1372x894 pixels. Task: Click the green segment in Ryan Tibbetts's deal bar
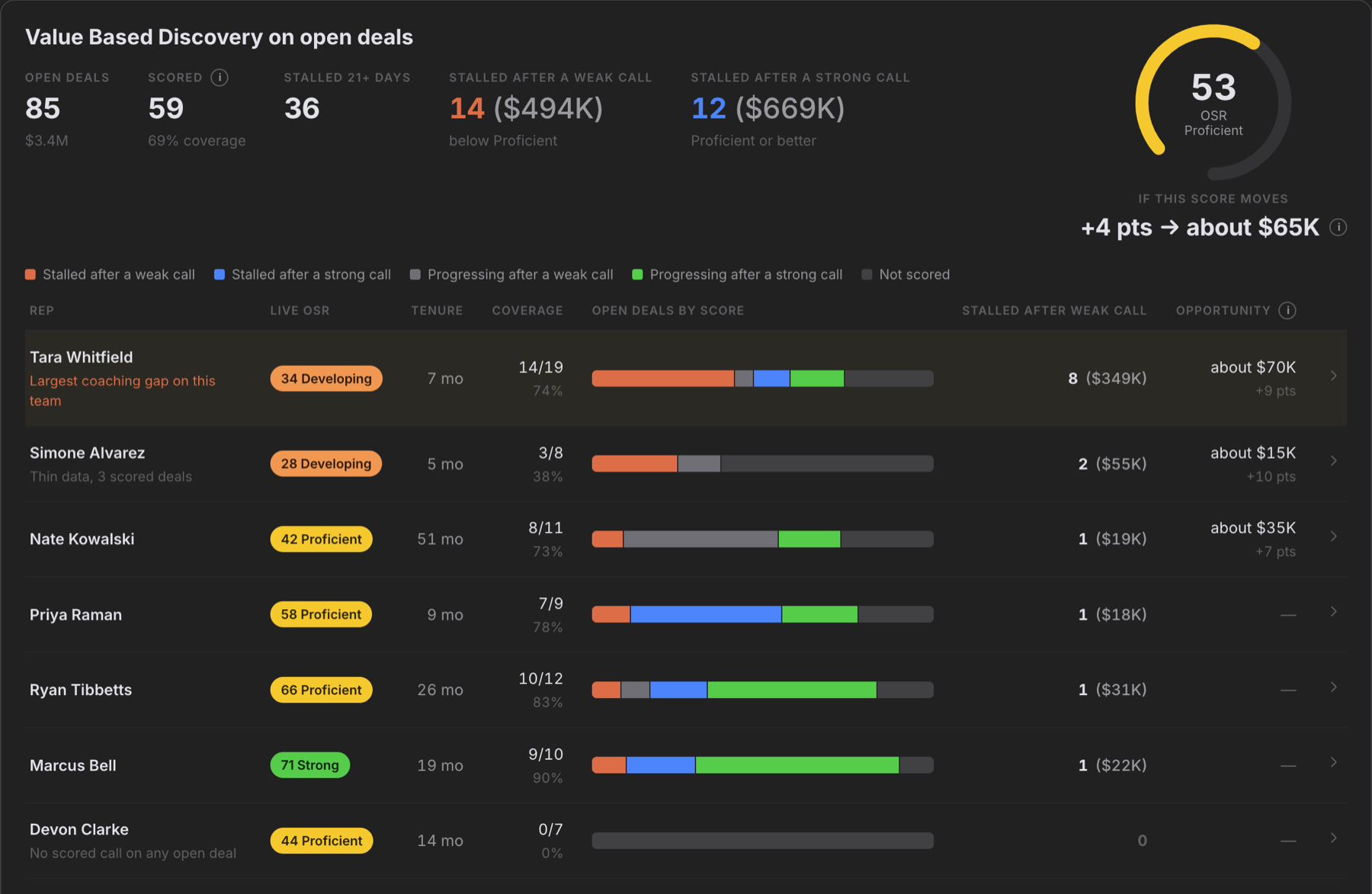[x=792, y=690]
